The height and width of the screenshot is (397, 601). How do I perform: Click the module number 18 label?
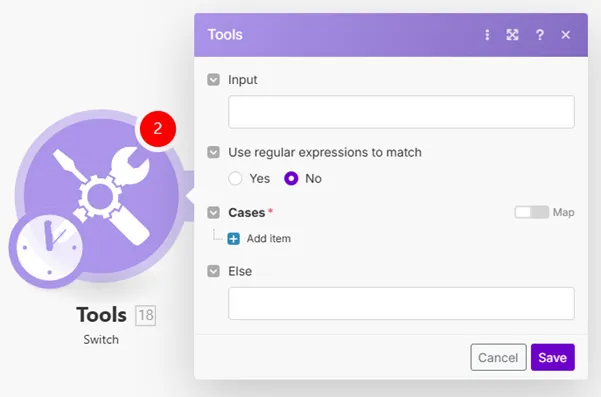(x=146, y=316)
